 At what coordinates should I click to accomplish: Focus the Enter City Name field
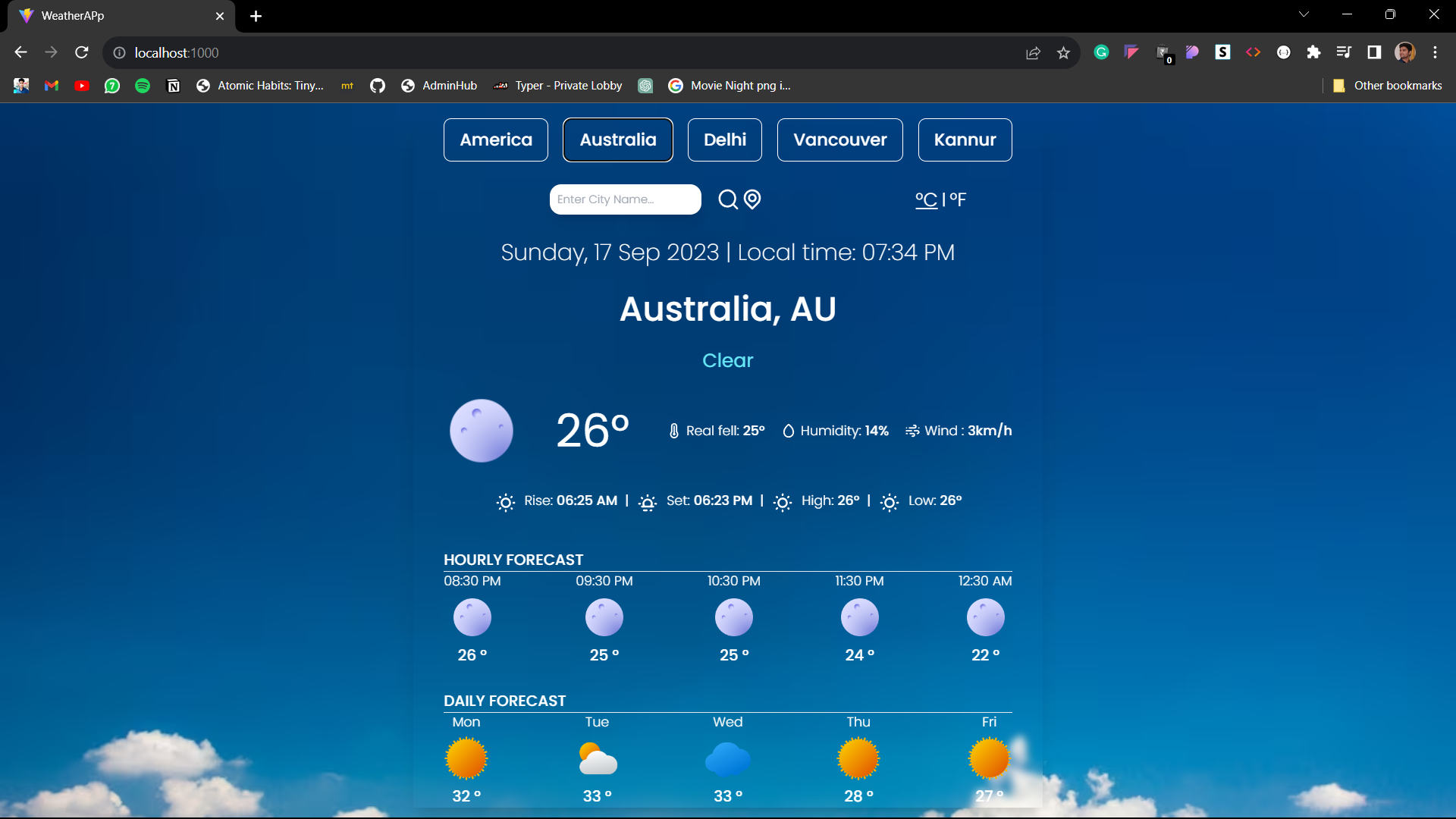(x=624, y=199)
